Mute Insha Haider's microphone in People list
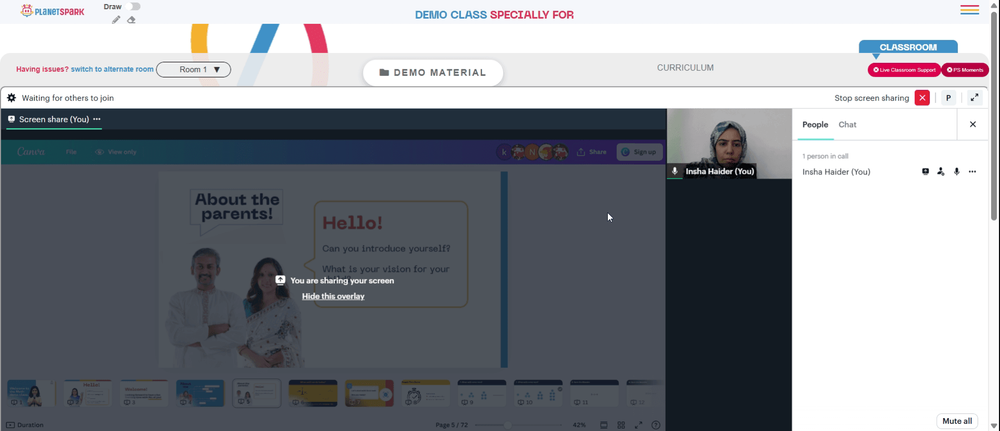Screen dimensions: 1000x431 click(957, 172)
